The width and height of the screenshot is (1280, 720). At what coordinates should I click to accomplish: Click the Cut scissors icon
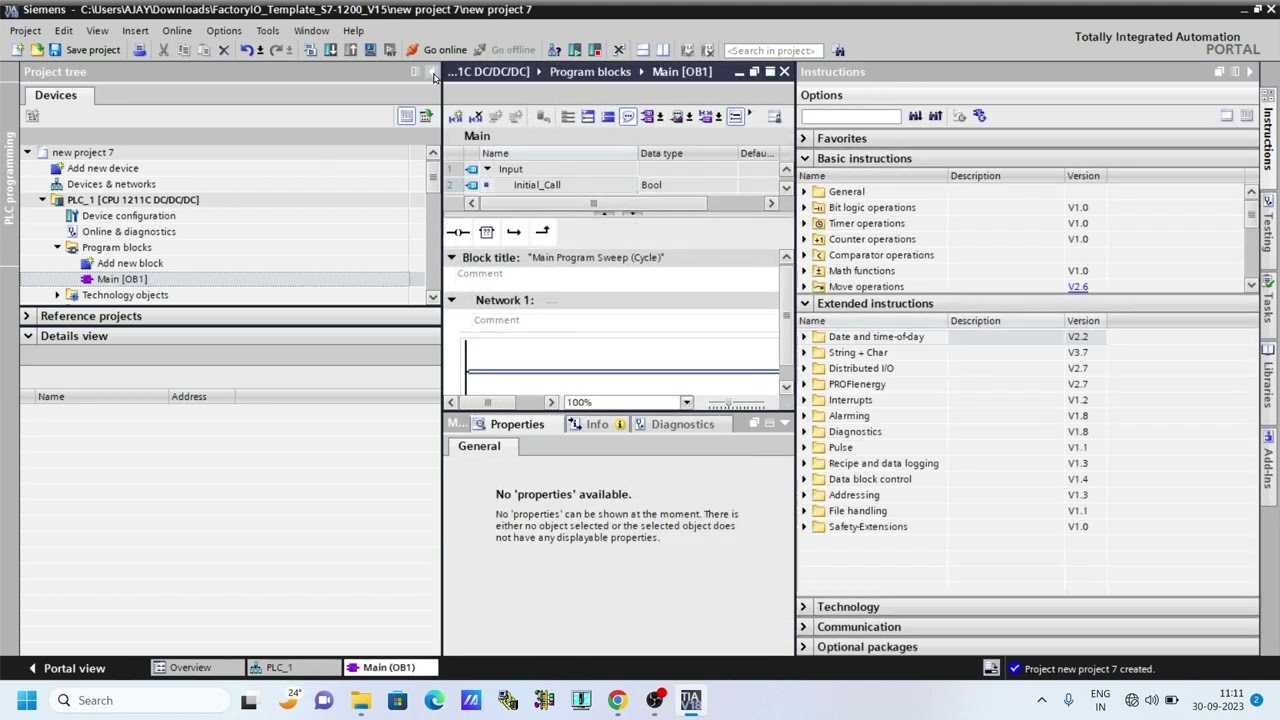pos(163,50)
